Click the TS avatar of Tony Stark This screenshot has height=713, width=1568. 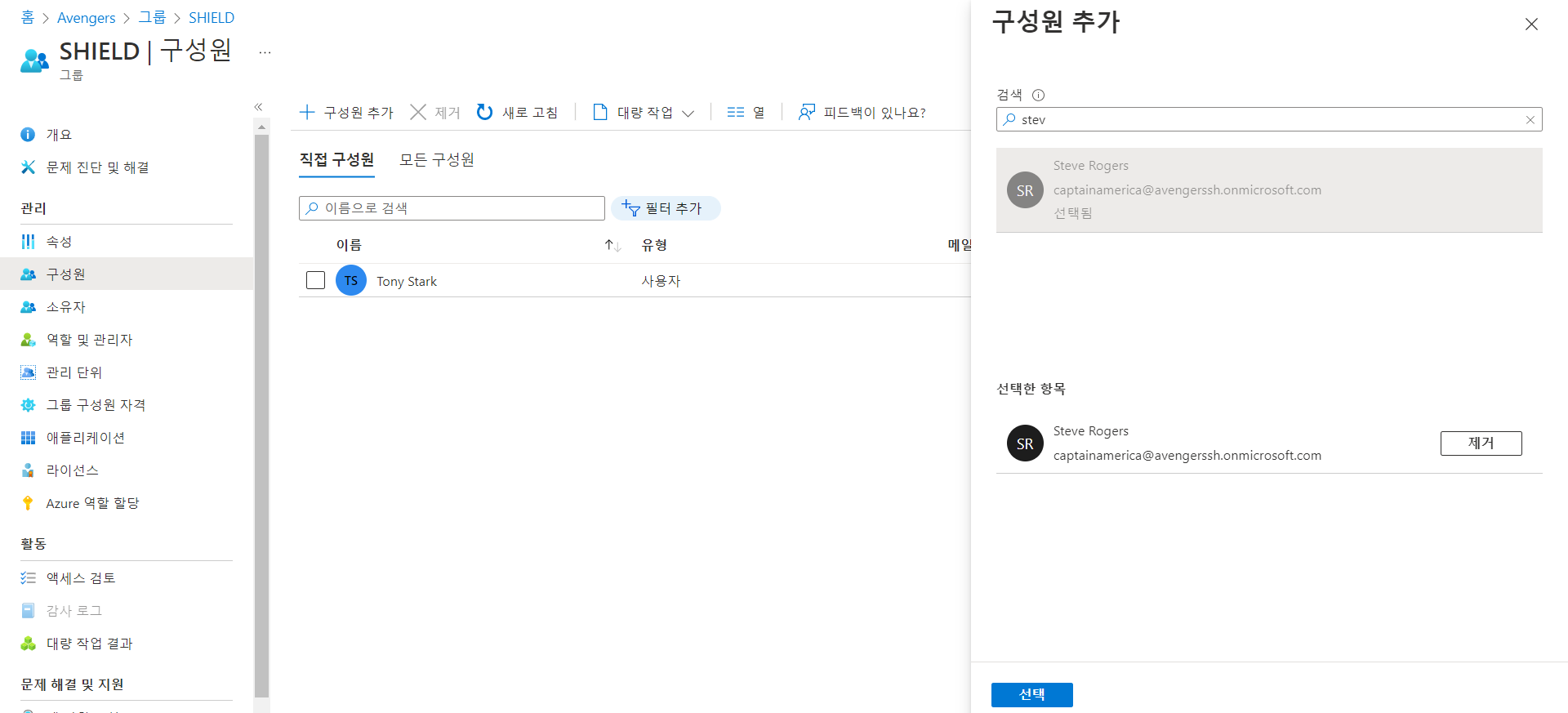351,281
